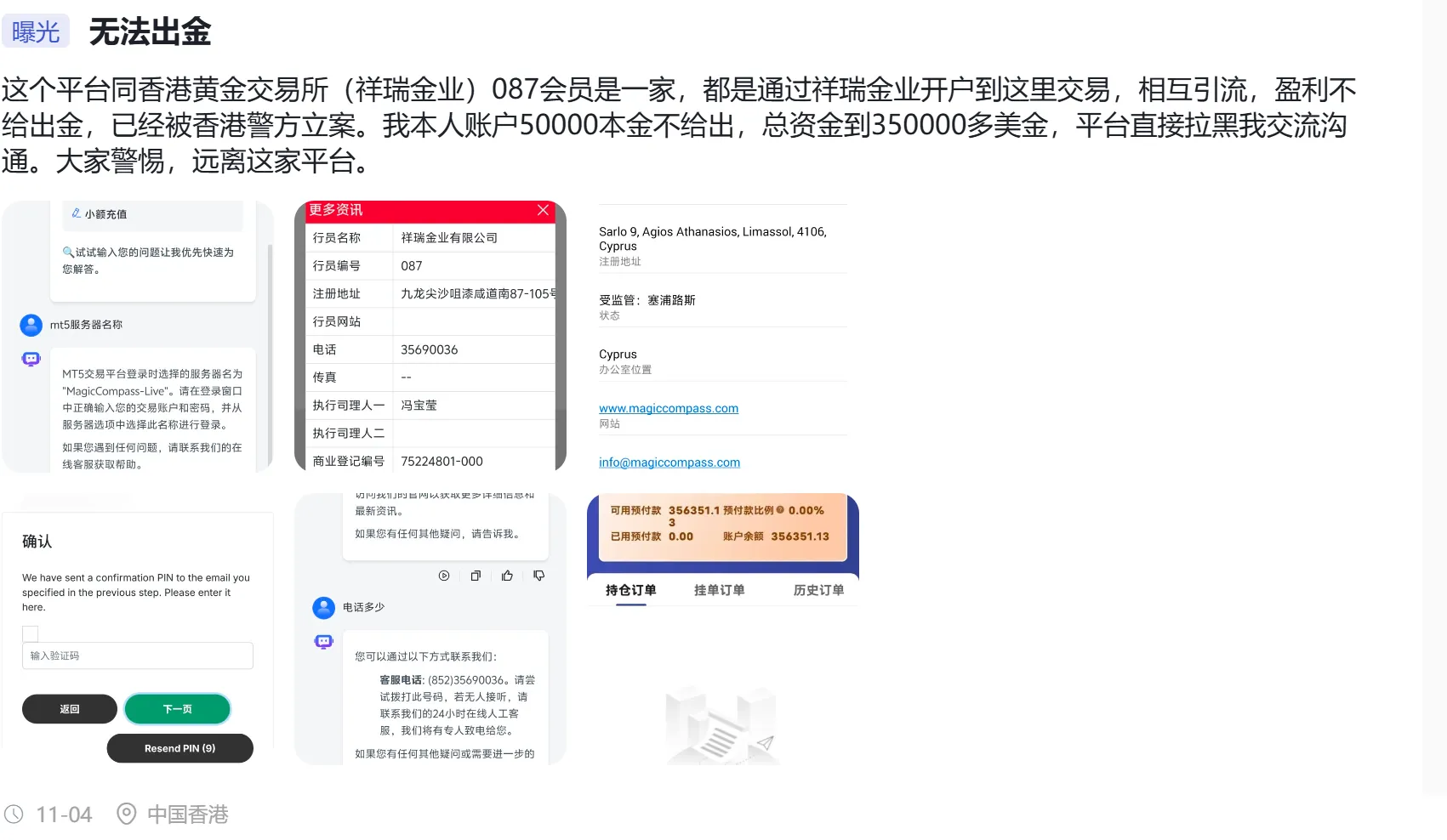Switch to the 挂单订单 tab

click(720, 590)
